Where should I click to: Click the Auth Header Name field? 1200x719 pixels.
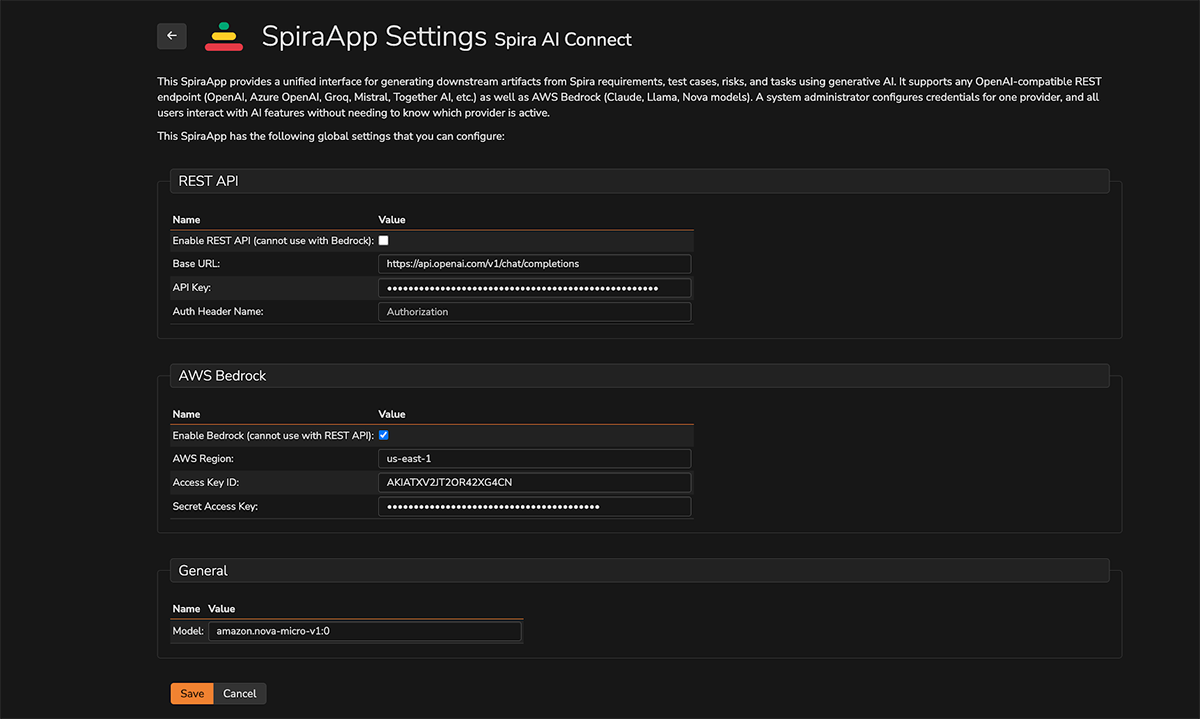[535, 312]
